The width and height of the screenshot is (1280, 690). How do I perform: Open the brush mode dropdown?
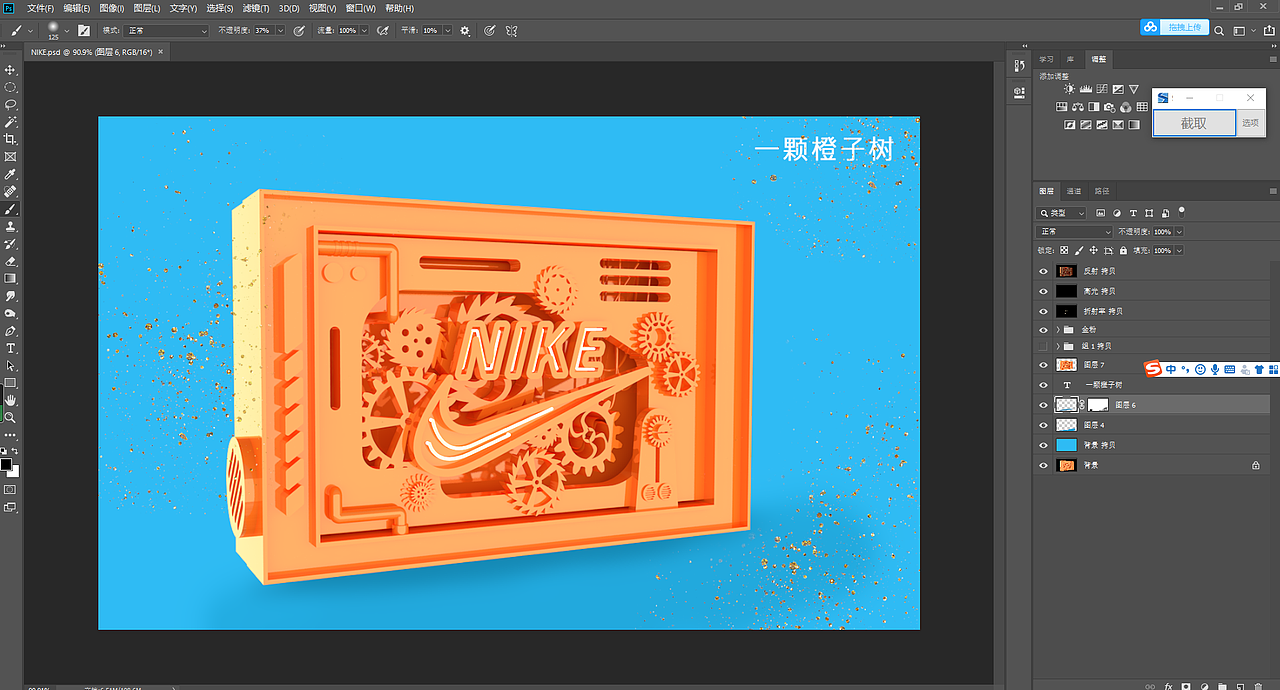click(166, 30)
